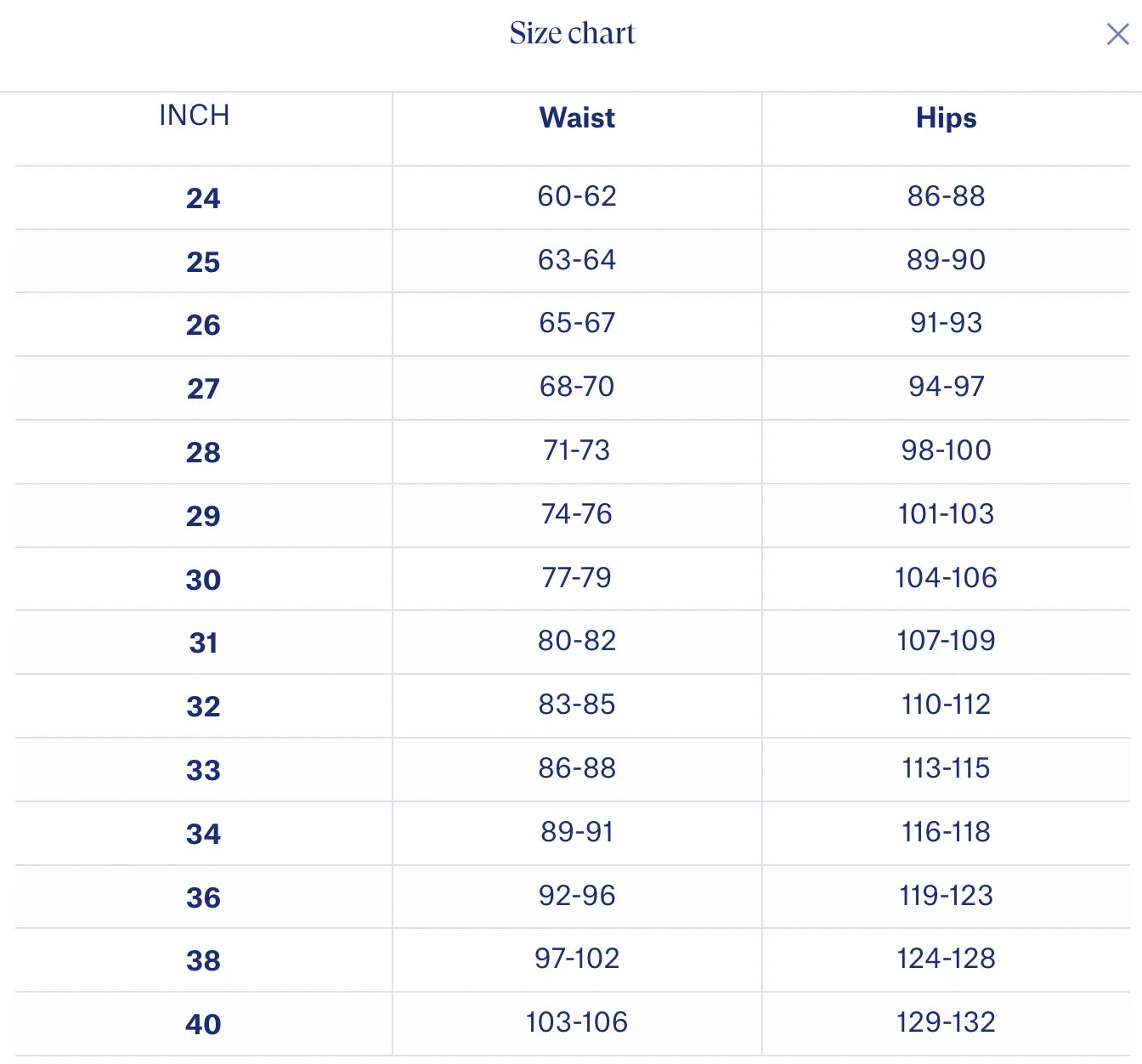Select size 24 row label
Screen dimensions: 1142x1064
(x=203, y=198)
